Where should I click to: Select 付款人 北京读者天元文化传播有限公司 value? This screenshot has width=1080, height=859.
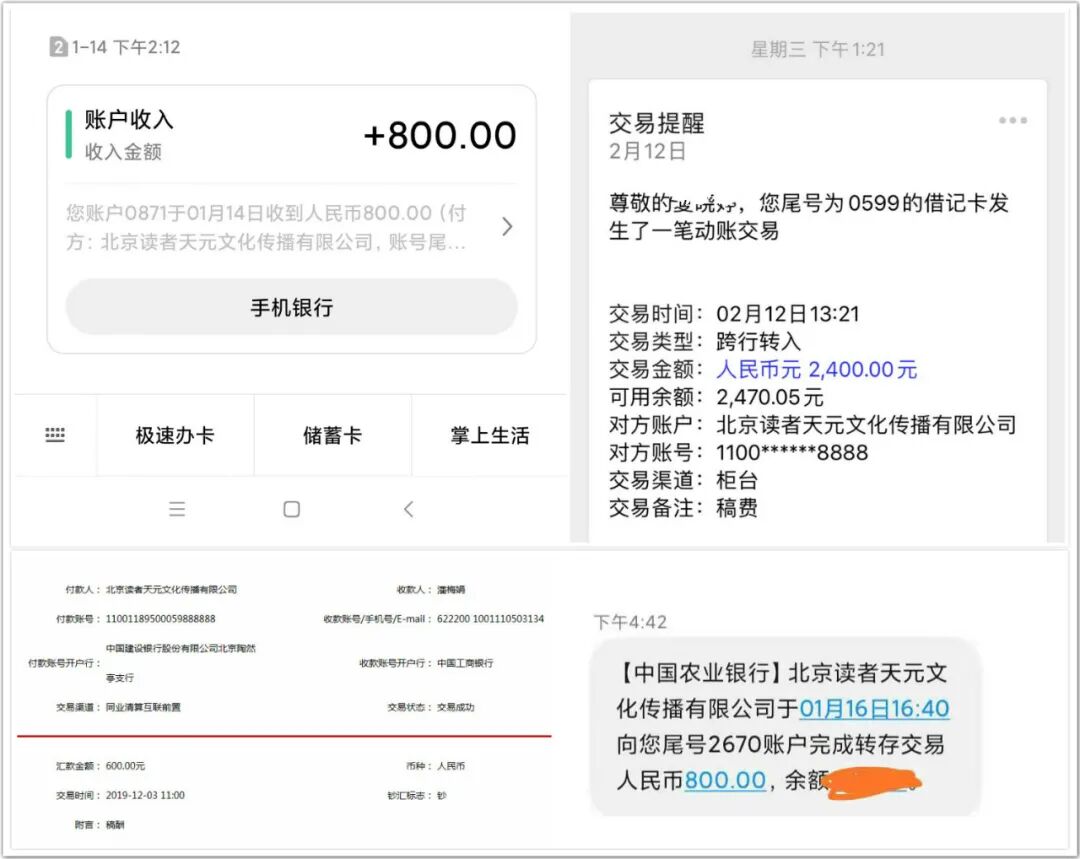pos(172,590)
